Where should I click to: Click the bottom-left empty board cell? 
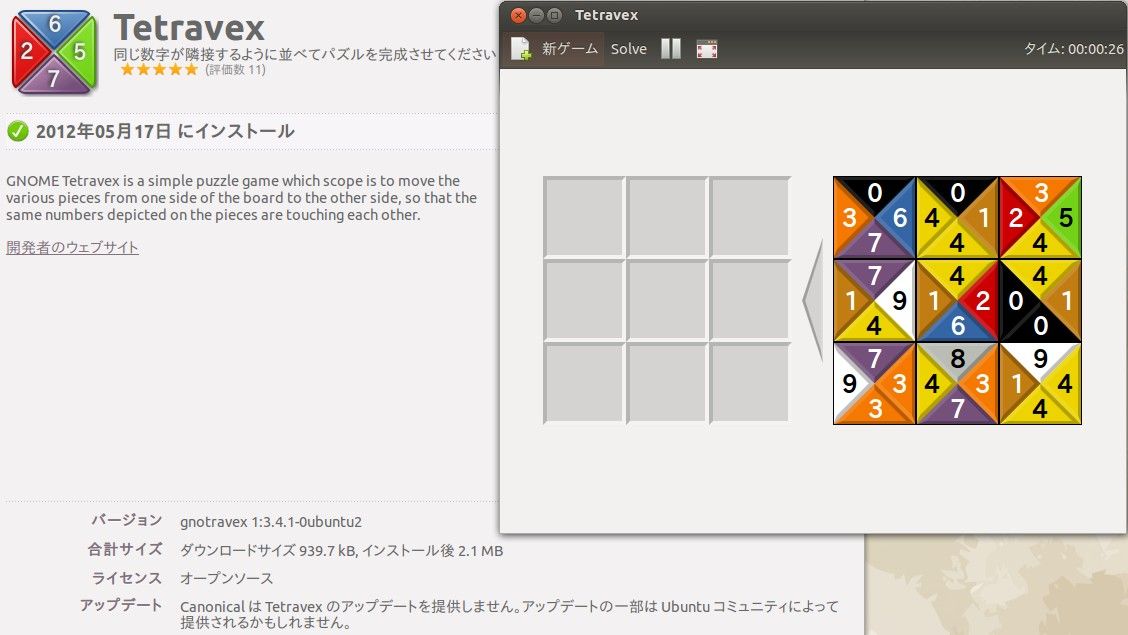583,383
